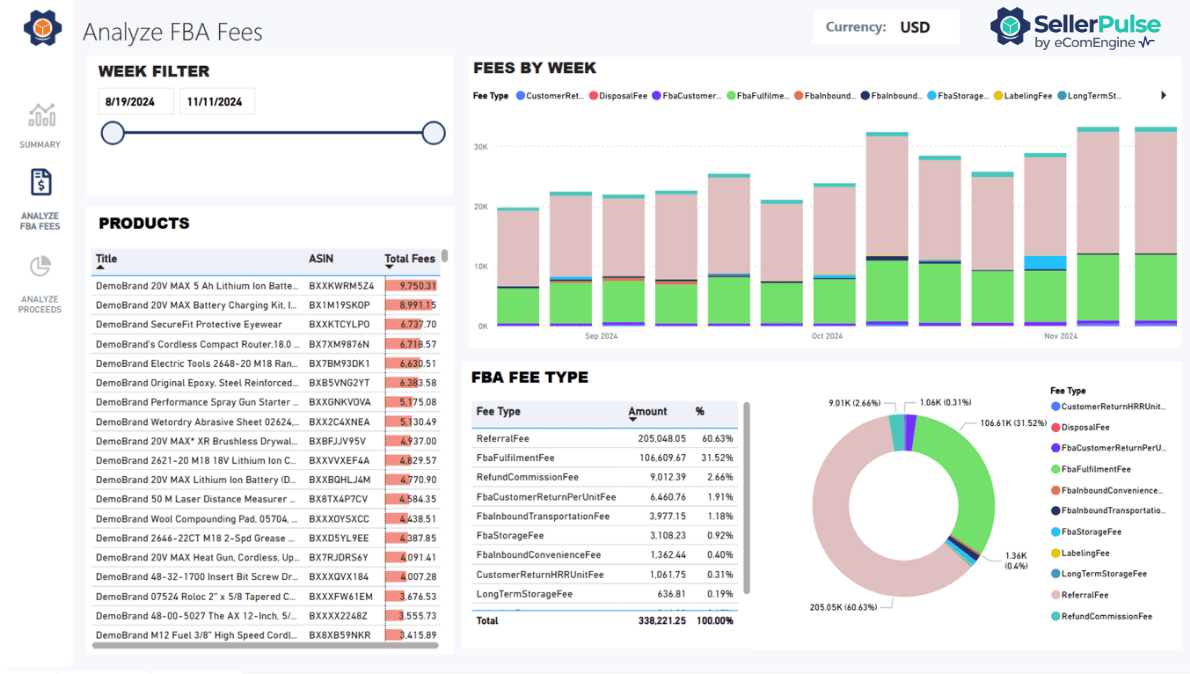This screenshot has width=1190, height=674.
Task: Click total fees value 8,991.15
Action: (x=417, y=305)
